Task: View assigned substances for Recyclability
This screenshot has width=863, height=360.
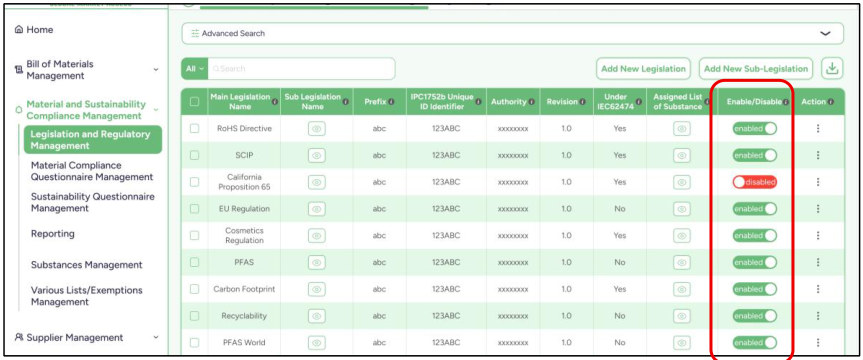Action: [x=681, y=316]
